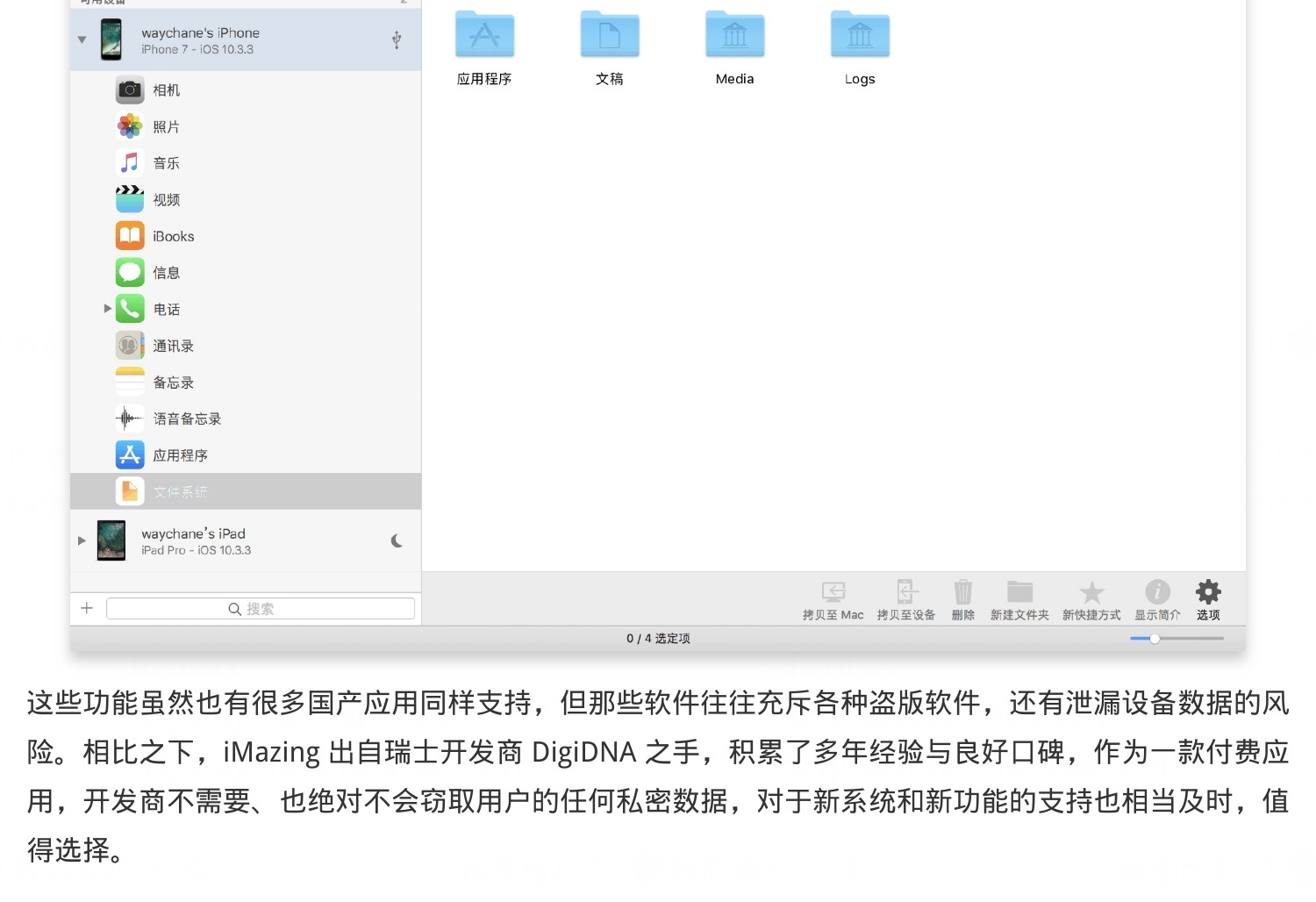Click the 删除 trash icon
This screenshot has width=1316, height=902.
coord(963,591)
